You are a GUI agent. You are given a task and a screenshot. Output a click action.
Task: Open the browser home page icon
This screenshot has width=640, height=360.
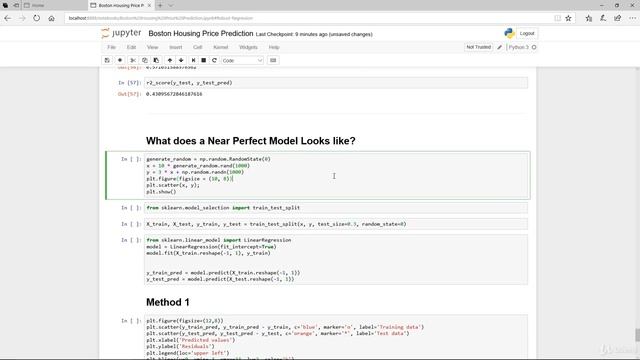(51, 18)
